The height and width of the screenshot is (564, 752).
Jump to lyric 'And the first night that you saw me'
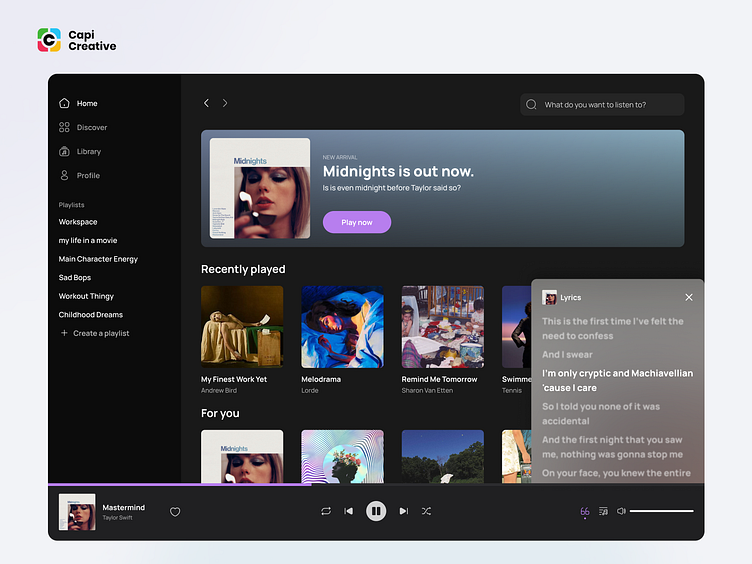[x=612, y=447]
